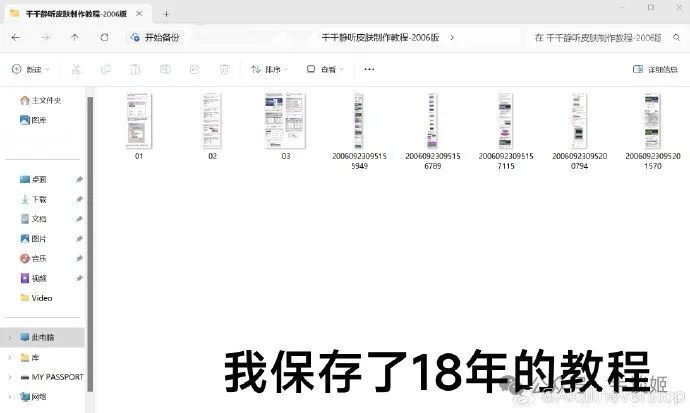
Task: Expand the MY PASSPORT drive node
Action: coord(10,377)
